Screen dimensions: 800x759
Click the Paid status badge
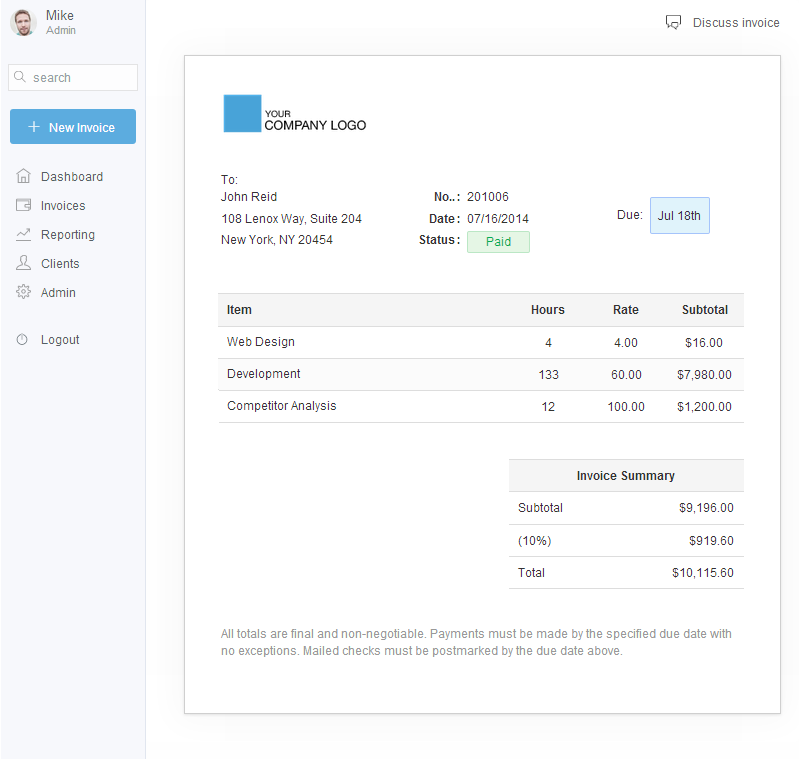(498, 242)
